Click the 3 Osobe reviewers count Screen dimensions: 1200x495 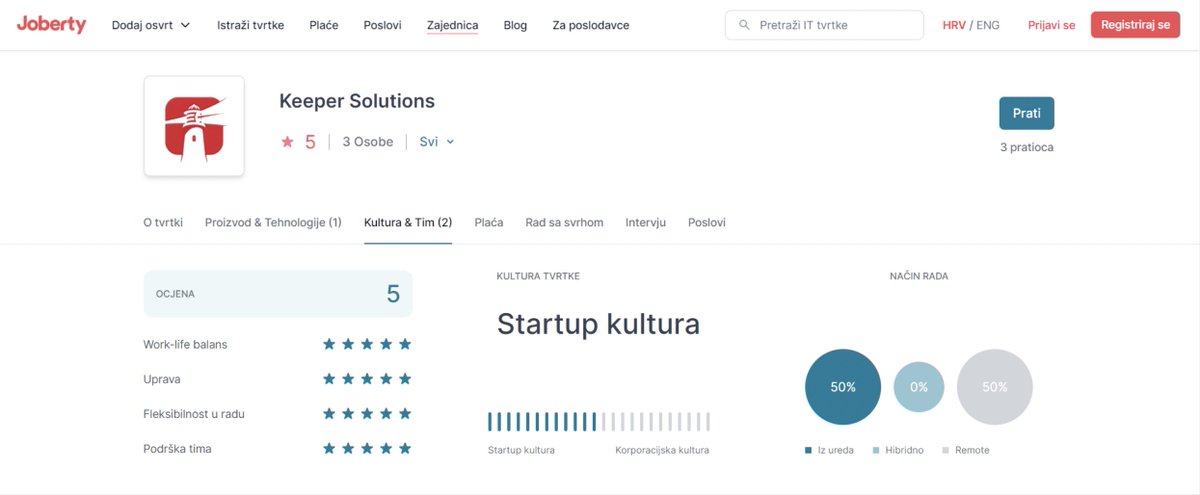368,142
